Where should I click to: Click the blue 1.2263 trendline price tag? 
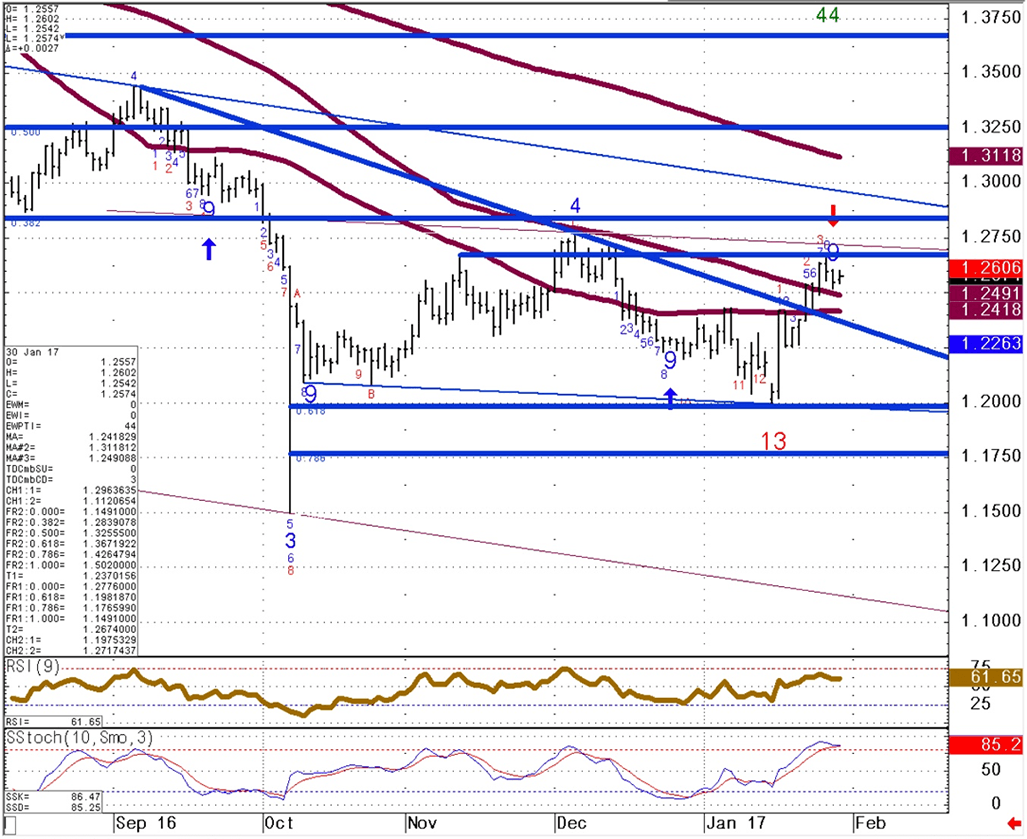(x=985, y=343)
